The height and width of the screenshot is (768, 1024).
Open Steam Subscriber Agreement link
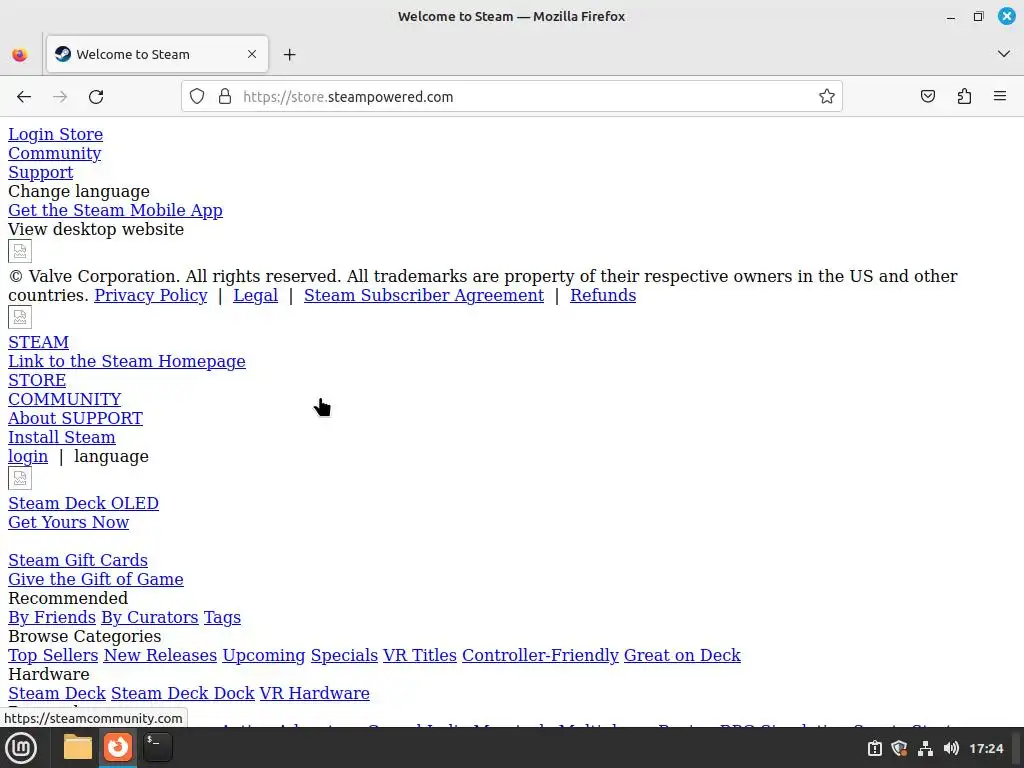click(x=424, y=295)
